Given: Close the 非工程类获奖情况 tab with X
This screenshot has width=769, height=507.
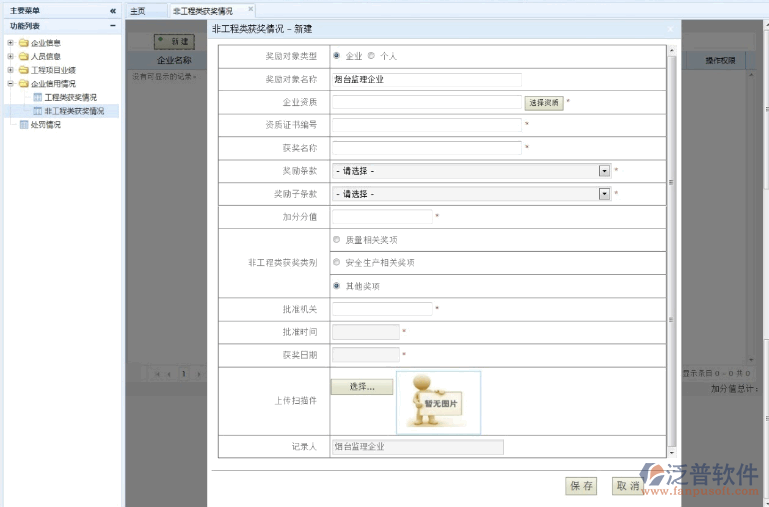Looking at the screenshot, I should pyautogui.click(x=251, y=9).
